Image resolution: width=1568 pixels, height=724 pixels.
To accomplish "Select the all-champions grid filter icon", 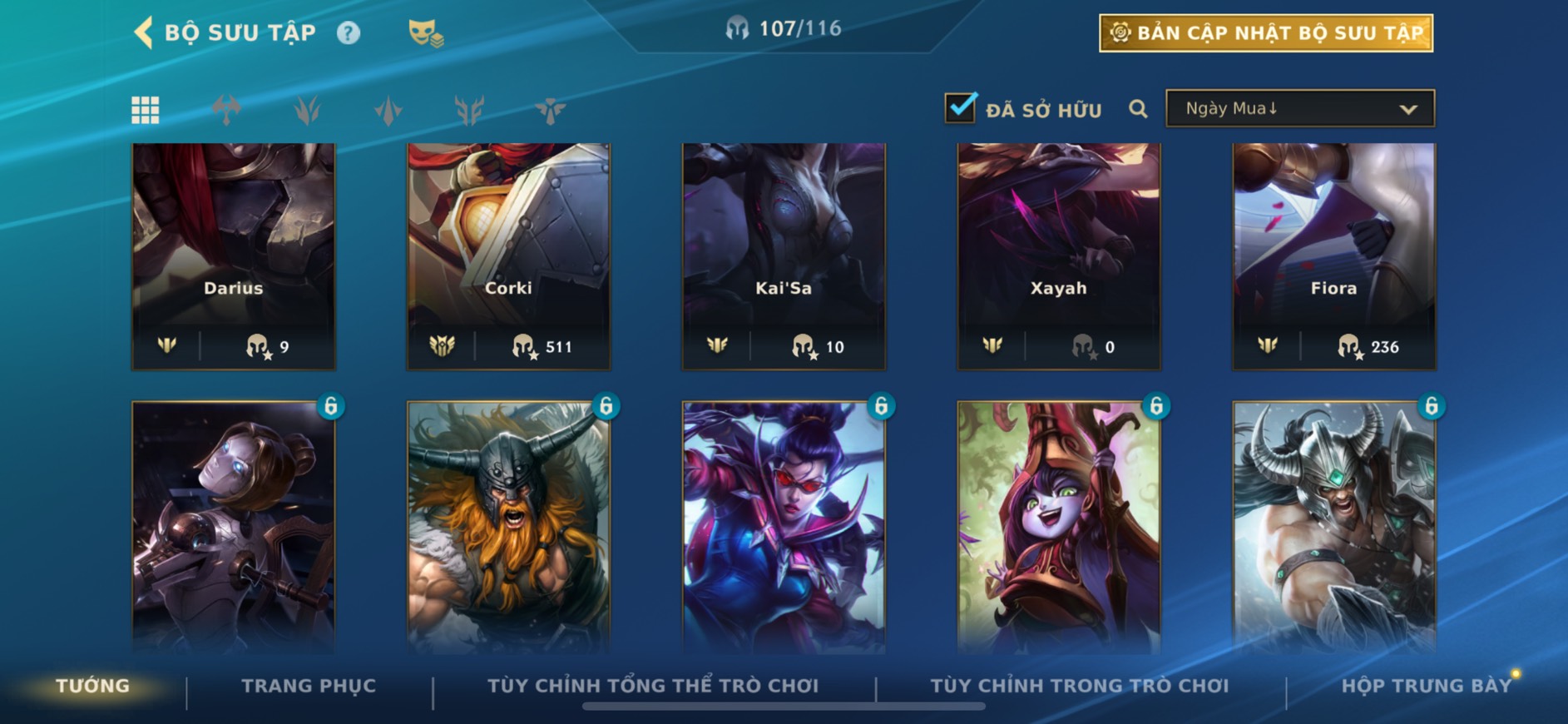I will click(146, 110).
